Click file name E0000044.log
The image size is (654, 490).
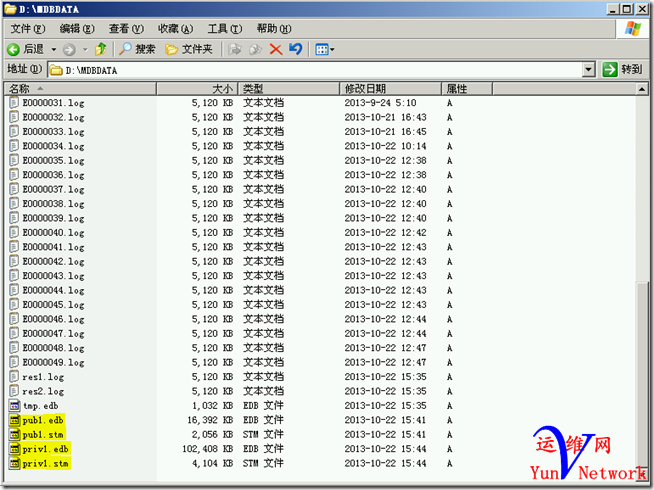point(53,290)
